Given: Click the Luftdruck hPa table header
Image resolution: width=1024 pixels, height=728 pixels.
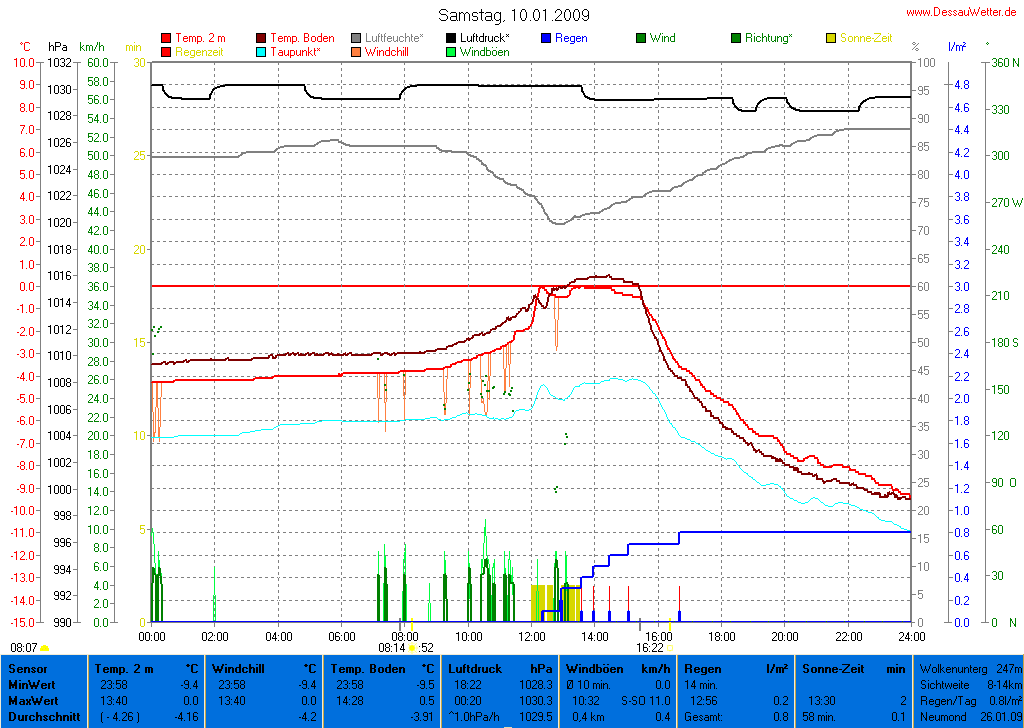Looking at the screenshot, I should click(500, 667).
